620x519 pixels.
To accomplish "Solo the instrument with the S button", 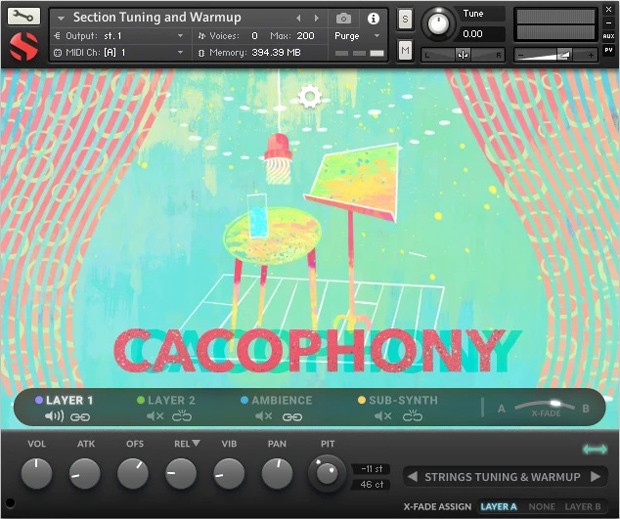I will pyautogui.click(x=405, y=19).
